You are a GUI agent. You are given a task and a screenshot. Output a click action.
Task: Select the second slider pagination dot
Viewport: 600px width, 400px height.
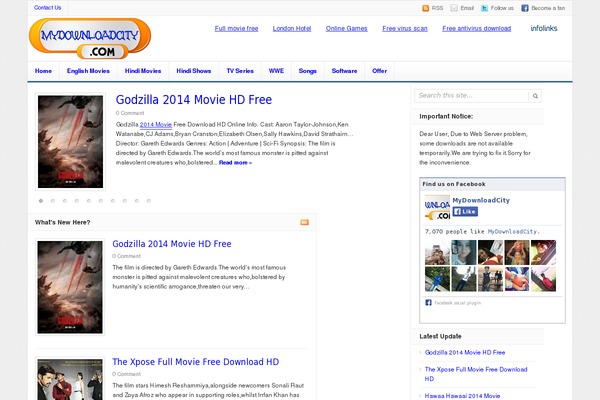click(53, 201)
